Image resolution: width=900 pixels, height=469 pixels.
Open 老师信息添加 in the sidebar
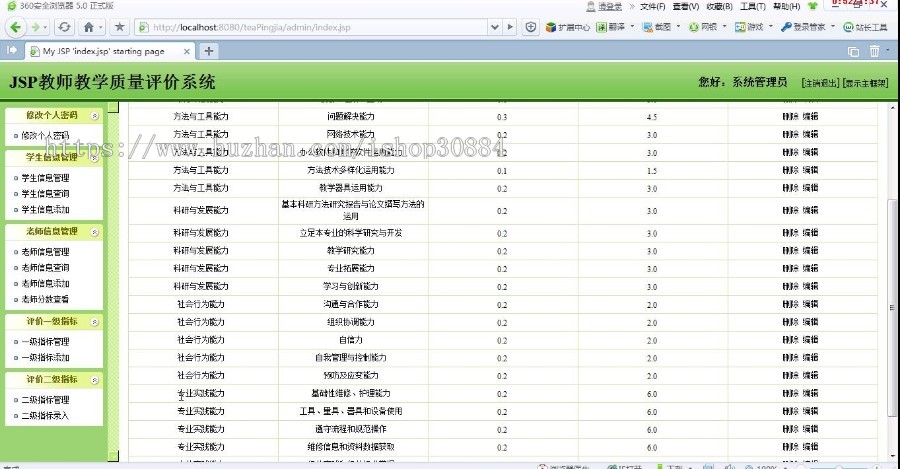[x=45, y=284]
